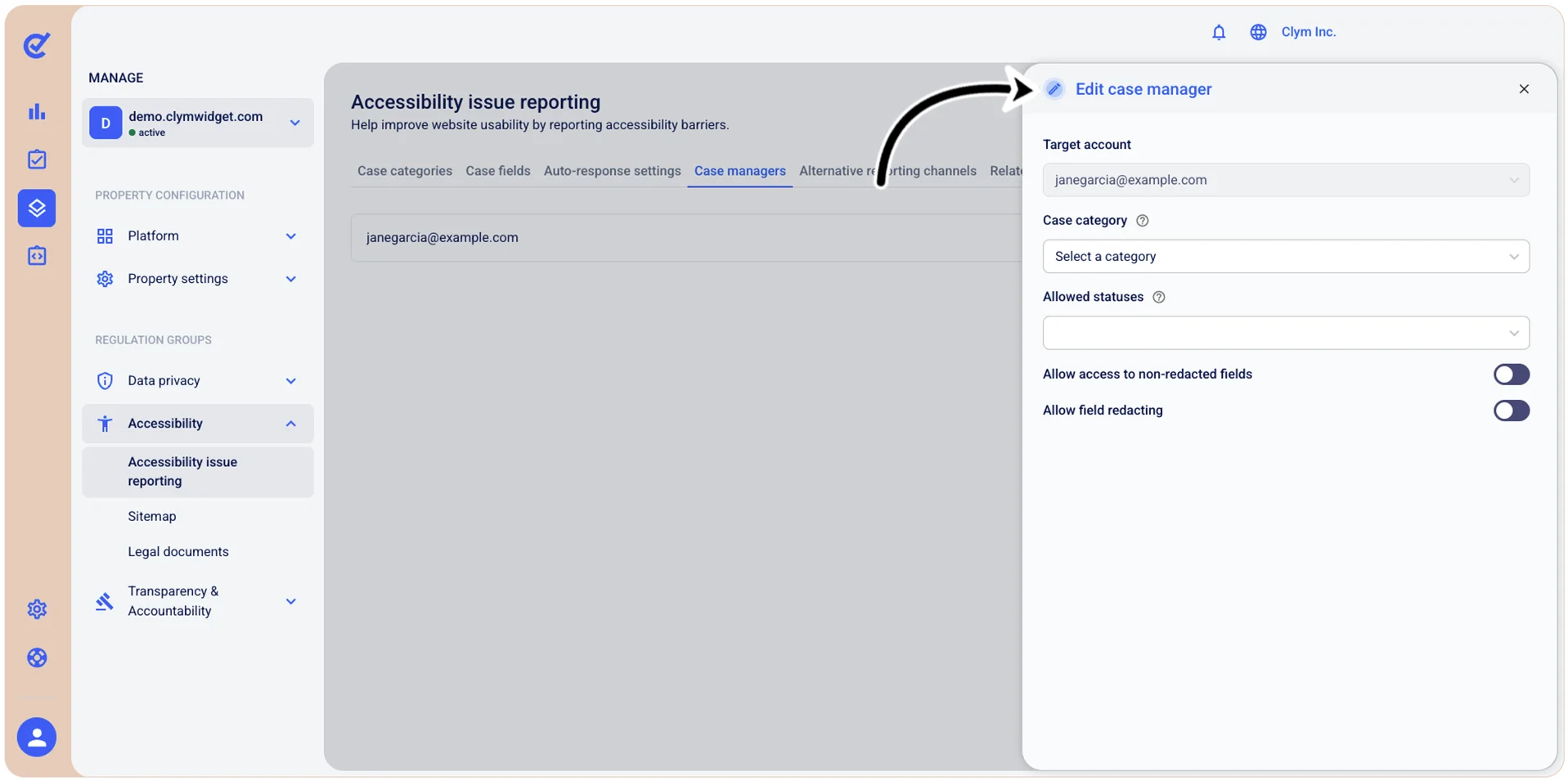Screen dimensions: 1568x781
Task: Open the checklist tasks sidebar icon
Action: [x=37, y=159]
